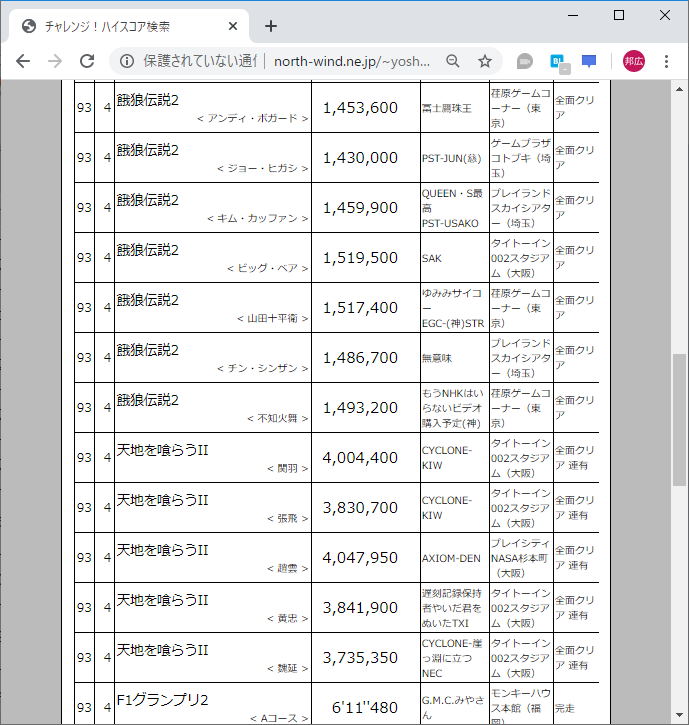Select score 3,735,350

[360, 657]
